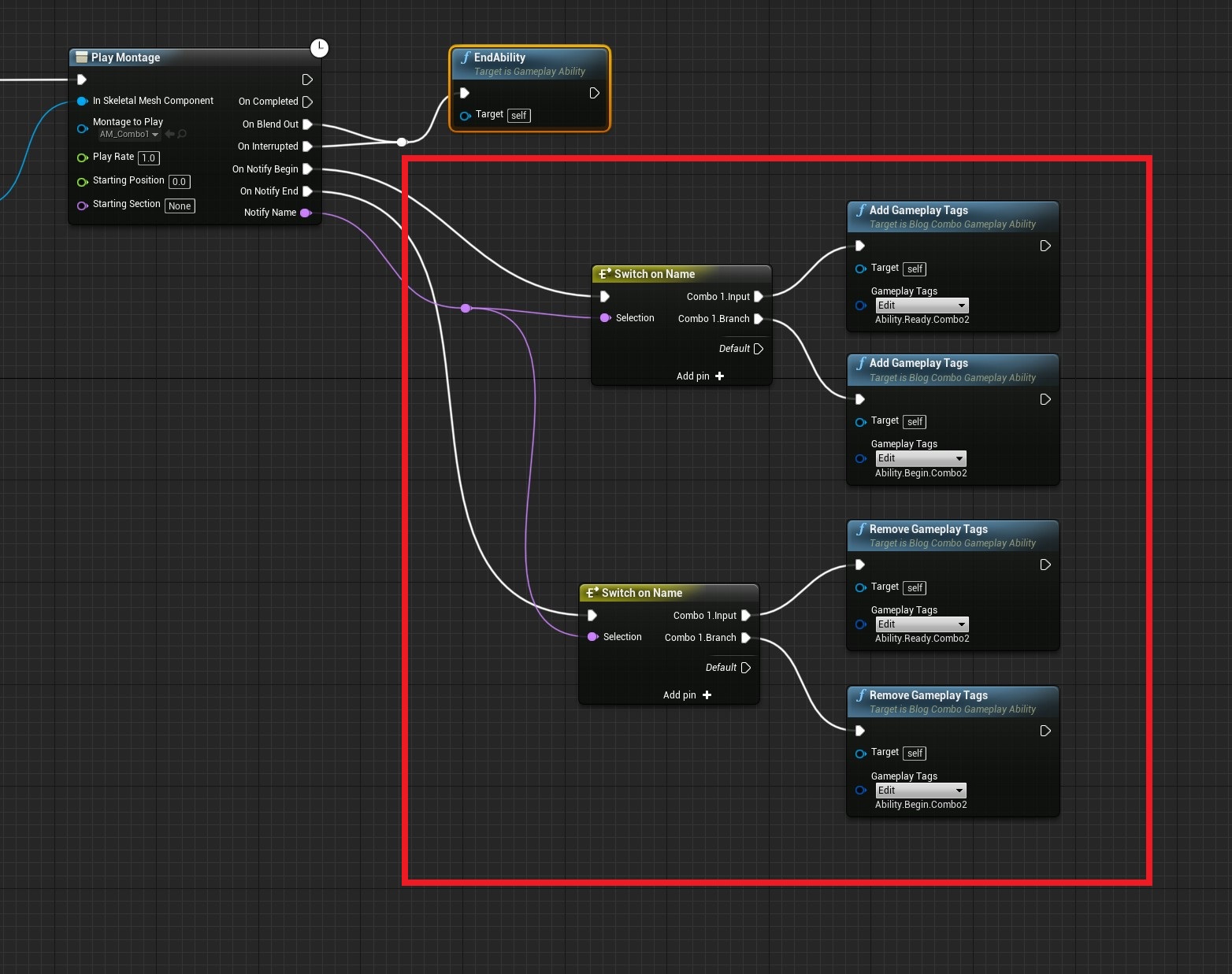Image resolution: width=1232 pixels, height=974 pixels.
Task: Click the latent clock icon on Play Montage
Action: (319, 48)
